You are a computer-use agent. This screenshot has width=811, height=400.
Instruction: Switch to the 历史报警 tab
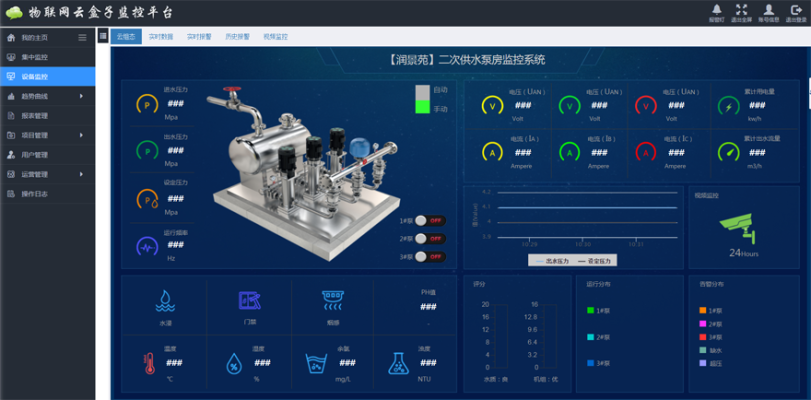[x=236, y=36]
